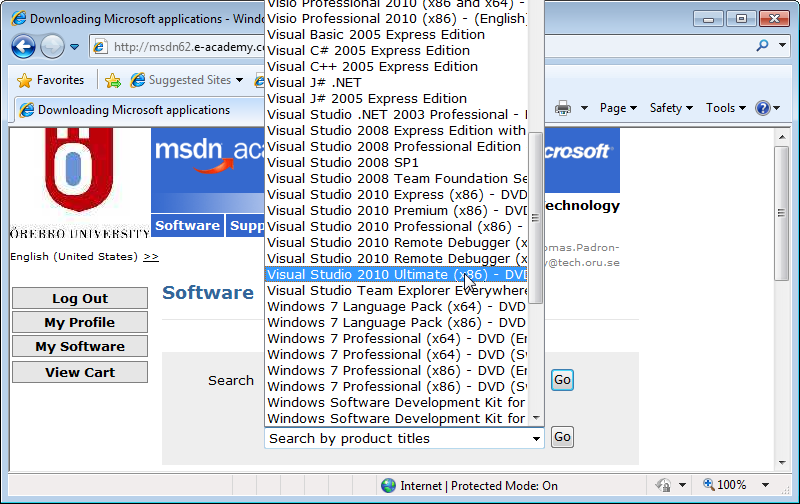Image resolution: width=800 pixels, height=504 pixels.
Task: Click the browser Back arrow button
Action: click(23, 47)
